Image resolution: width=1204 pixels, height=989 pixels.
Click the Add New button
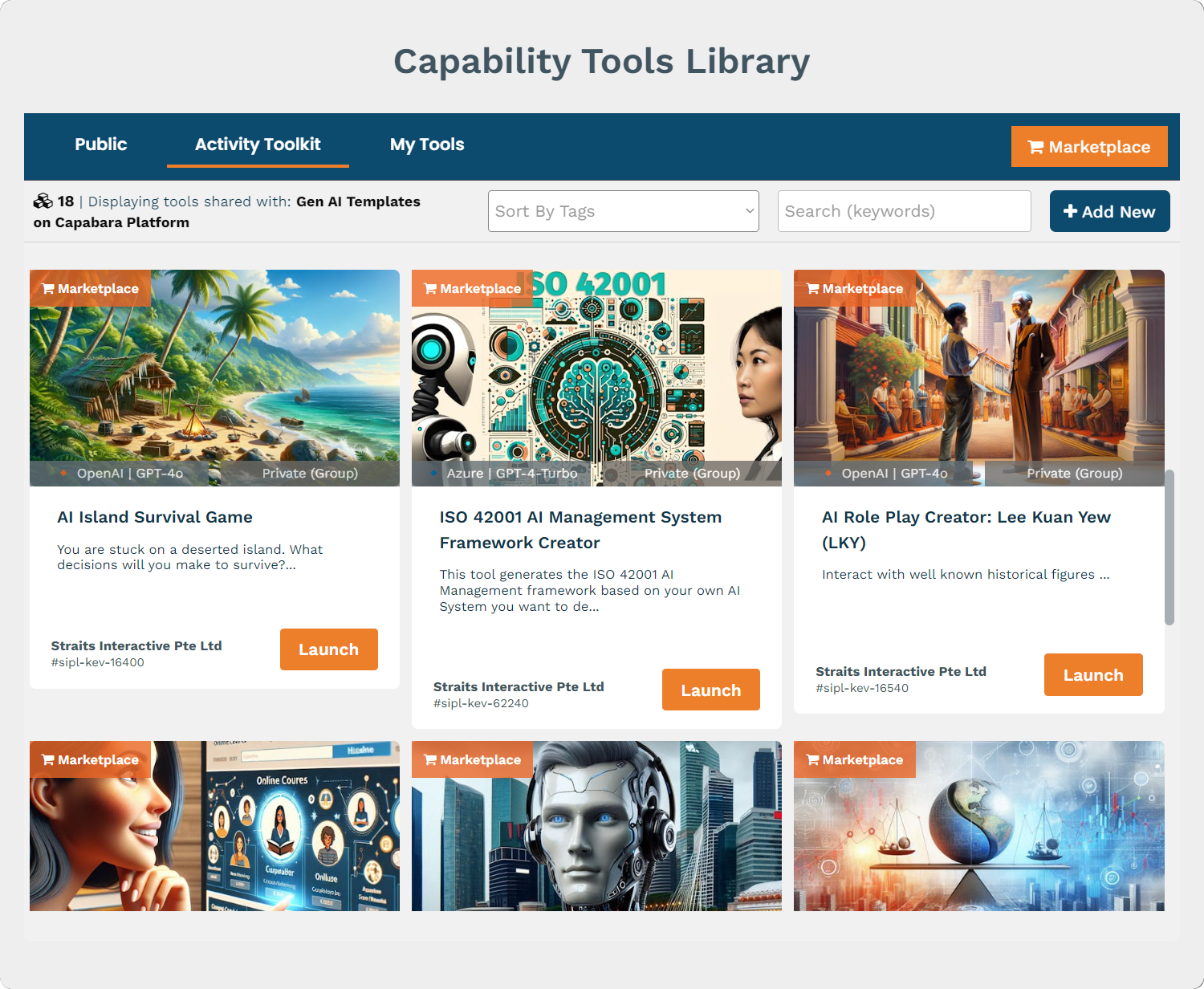(x=1109, y=211)
